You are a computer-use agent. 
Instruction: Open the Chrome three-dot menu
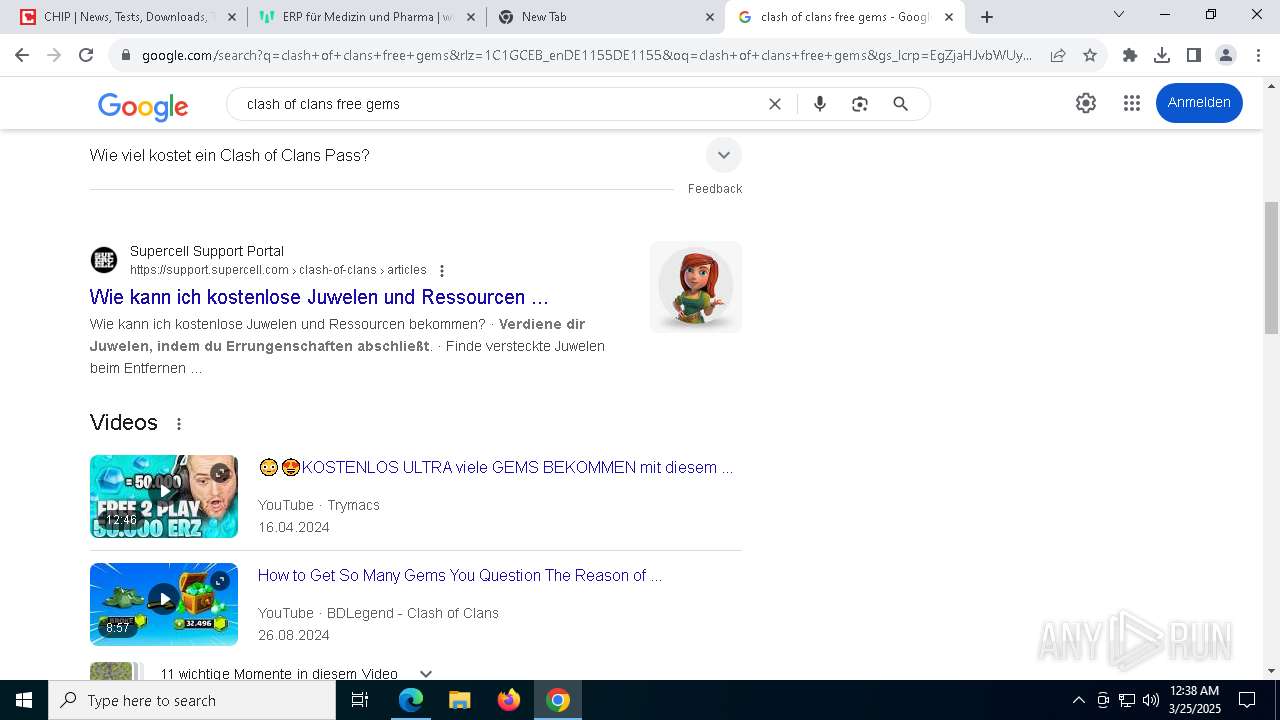(x=1258, y=55)
